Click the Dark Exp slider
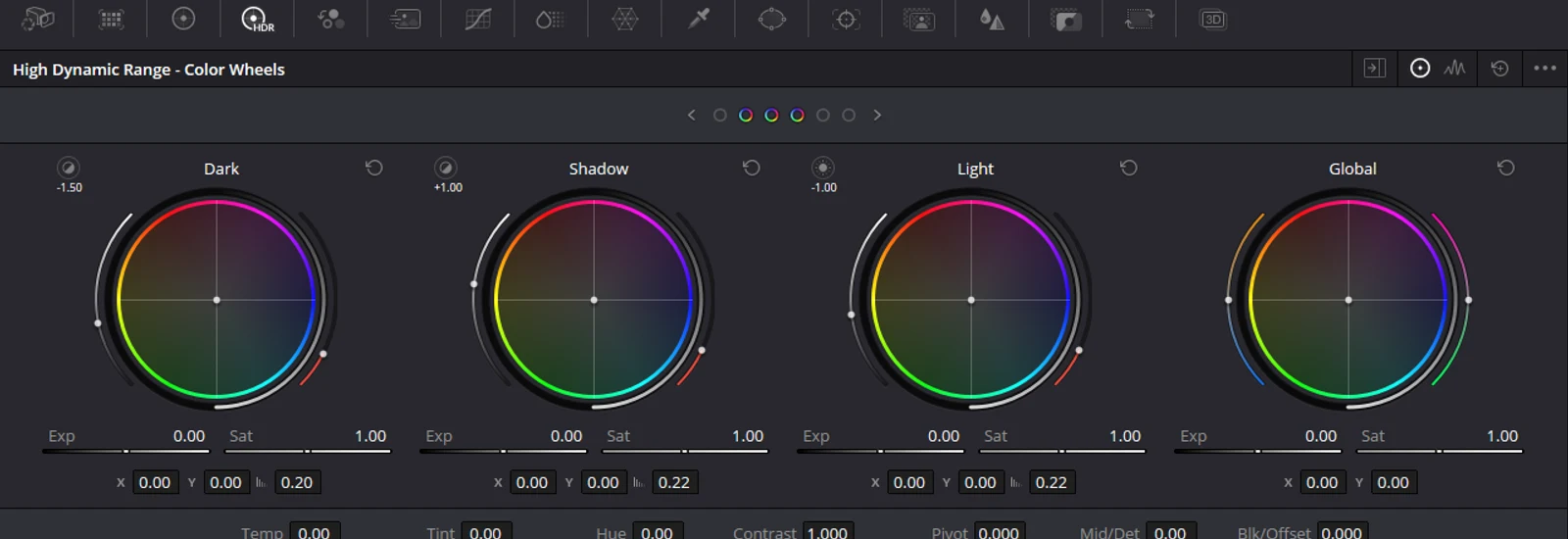 point(125,451)
